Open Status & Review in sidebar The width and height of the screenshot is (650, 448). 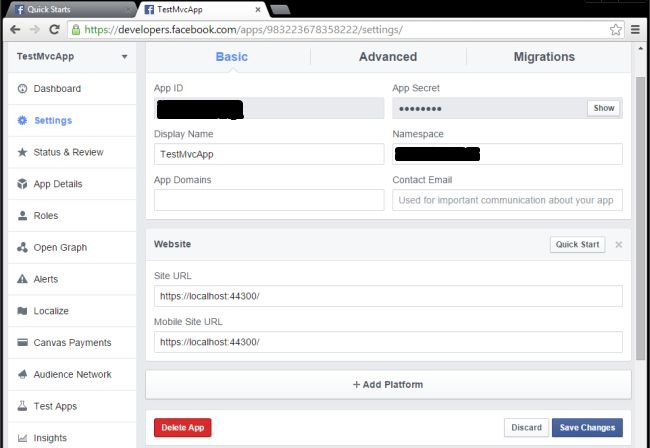pos(72,152)
